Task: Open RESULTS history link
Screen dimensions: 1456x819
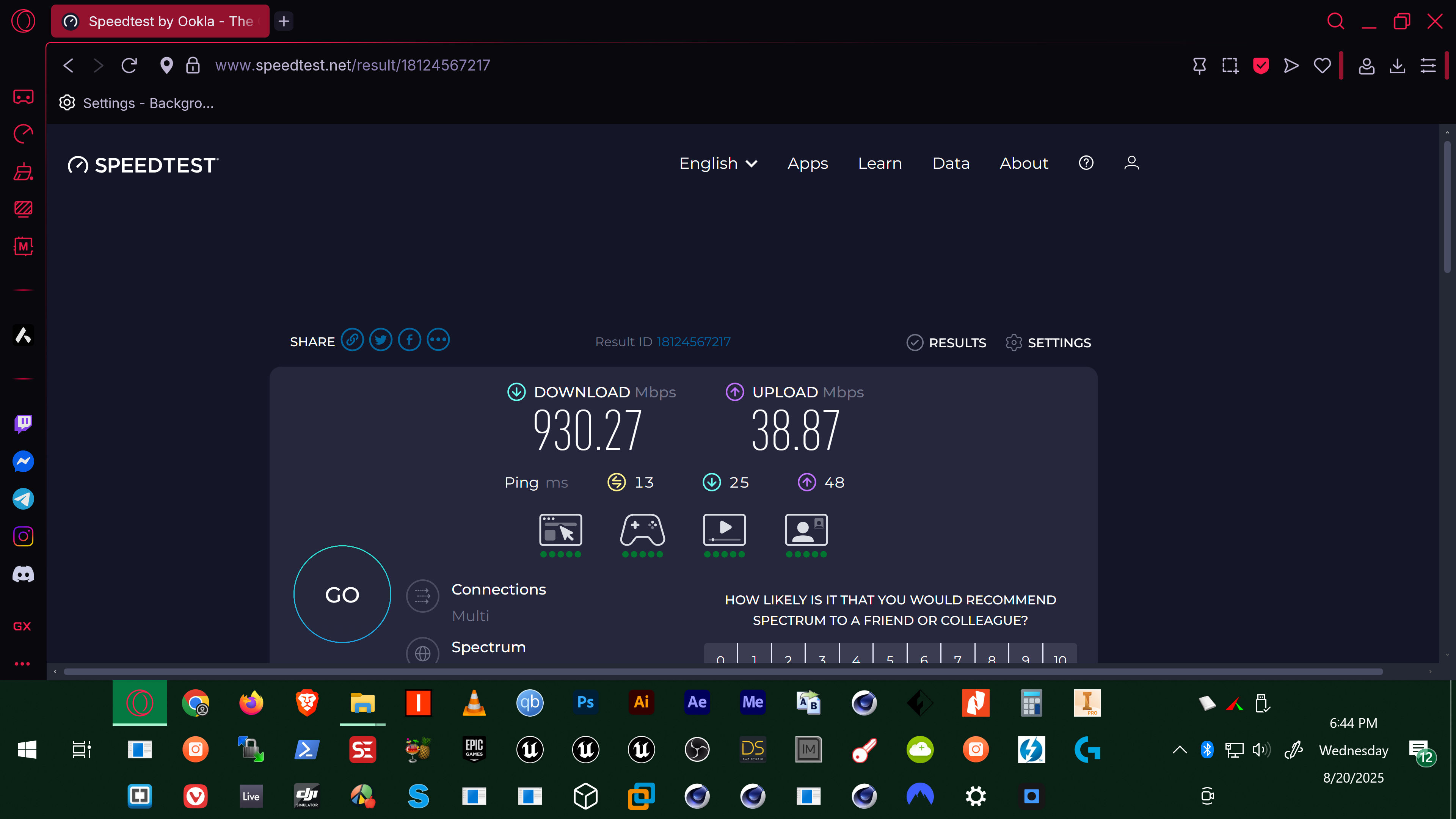Action: click(946, 342)
